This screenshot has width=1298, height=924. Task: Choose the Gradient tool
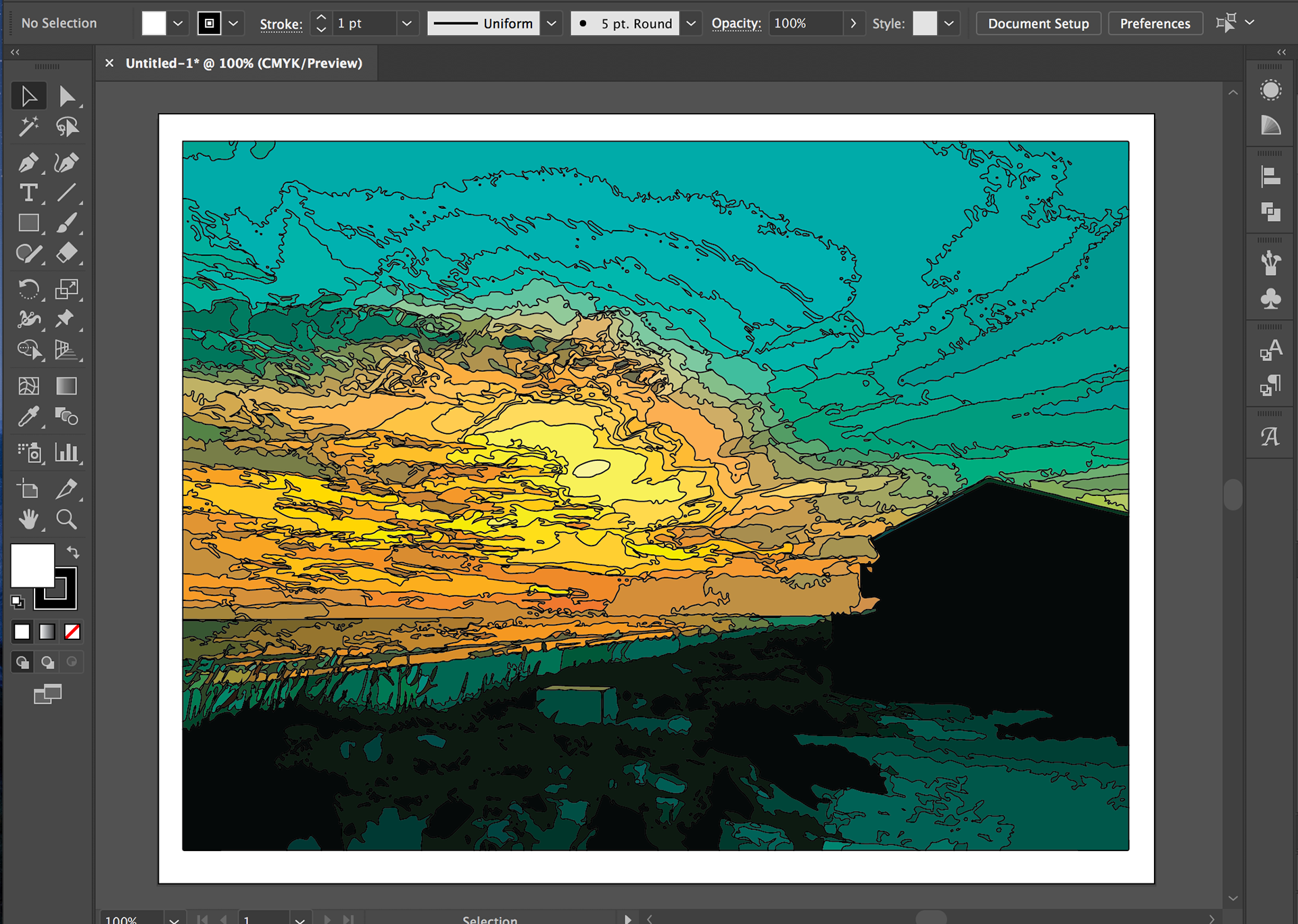coord(66,386)
